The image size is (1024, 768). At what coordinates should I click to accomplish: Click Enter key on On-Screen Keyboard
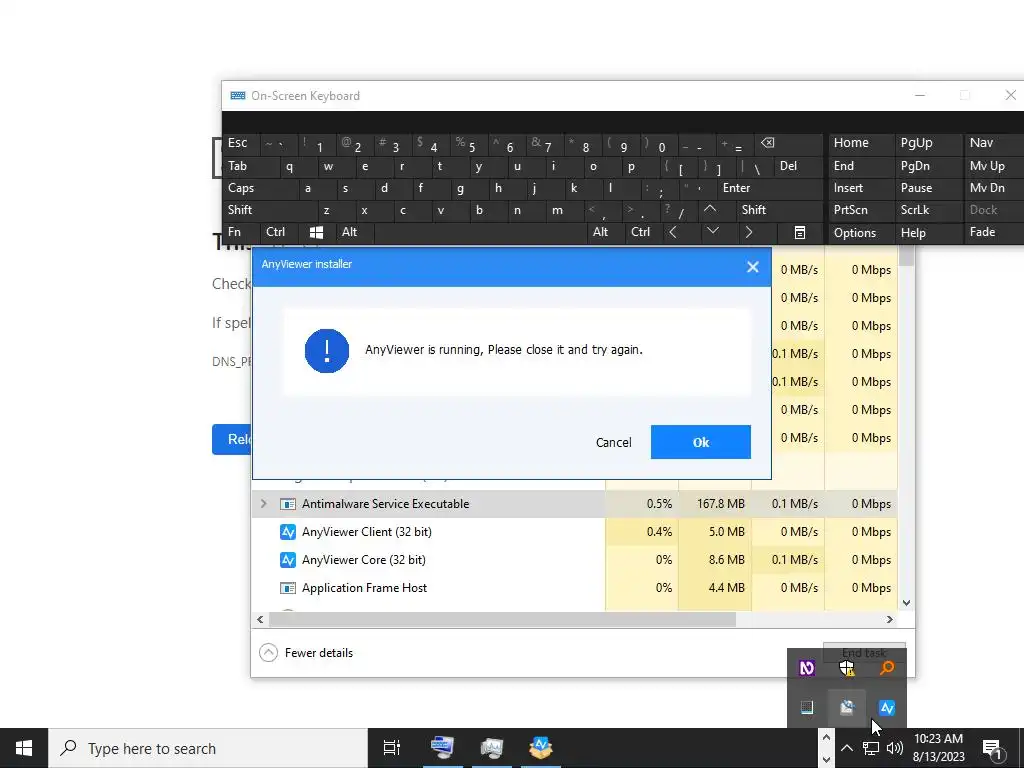769,188
